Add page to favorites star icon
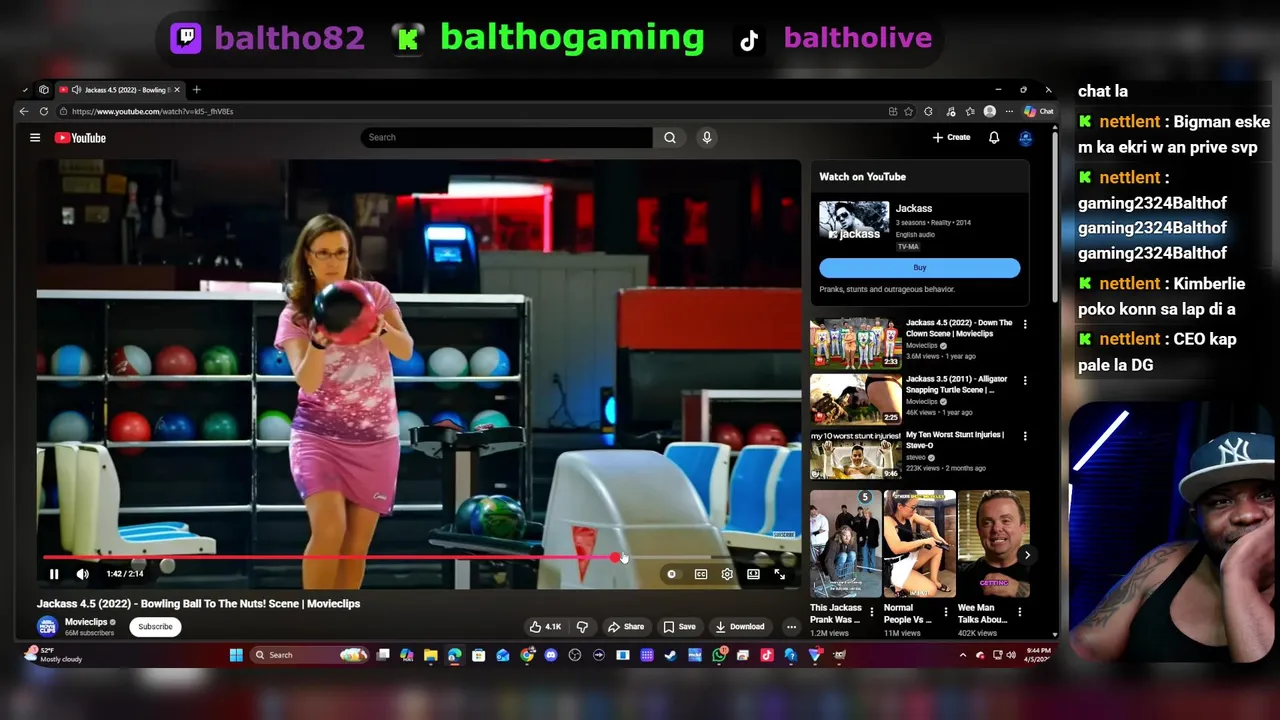1280x720 pixels. 909,111
